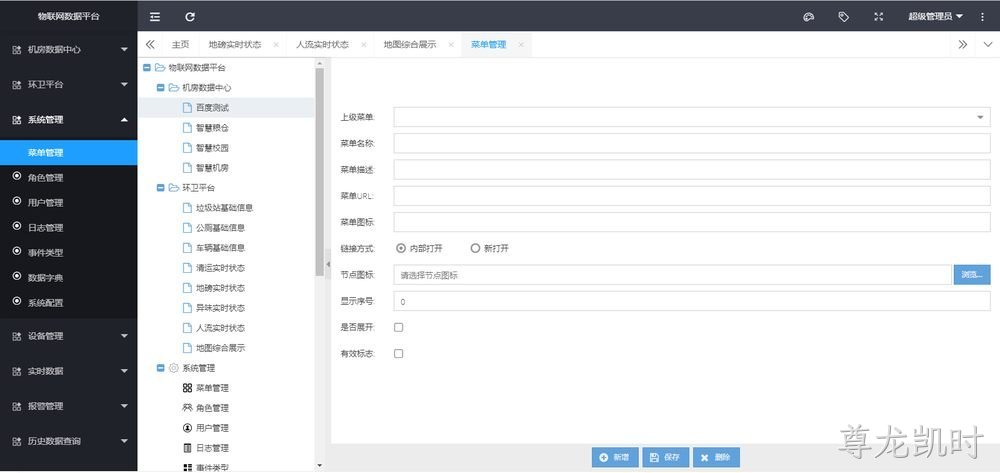Viewport: 1000px width, 473px height.
Task: Open 系统配置 in sidebar
Action: click(x=69, y=303)
